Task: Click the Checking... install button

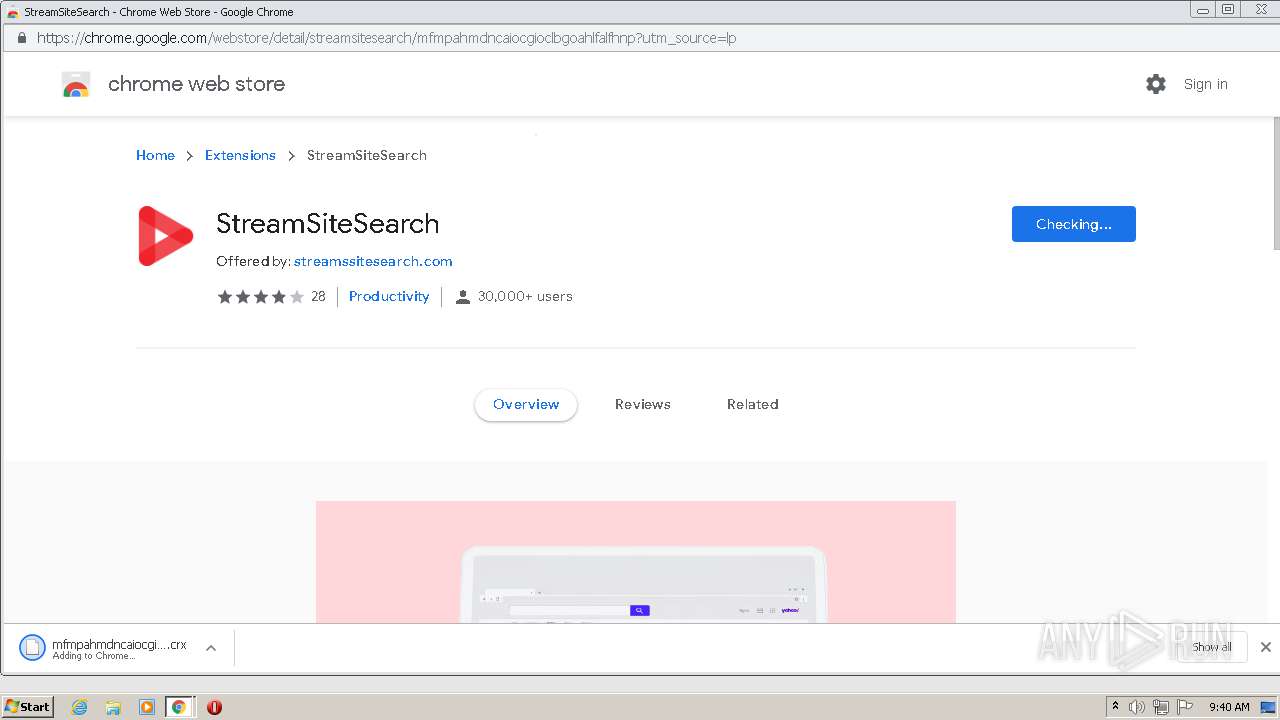Action: 1074,224
